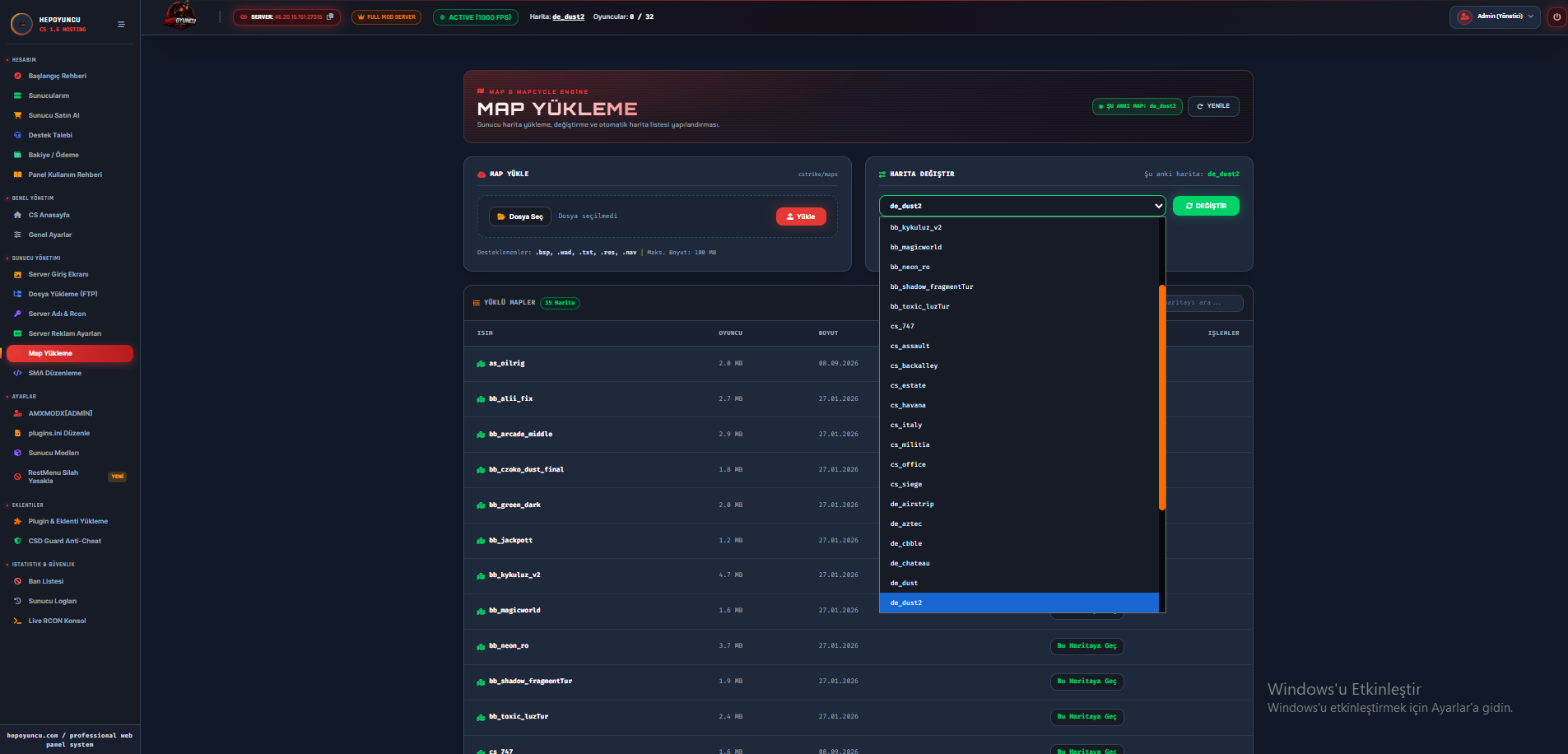Select bb_kykuluz_v2 dropdown option

click(x=1019, y=227)
